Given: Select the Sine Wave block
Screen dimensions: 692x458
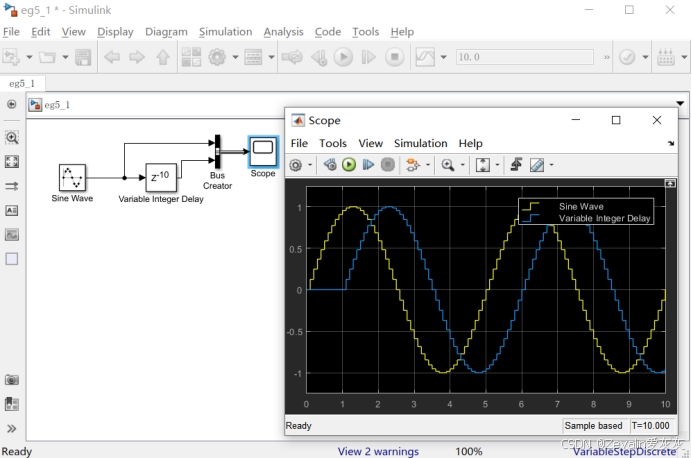Looking at the screenshot, I should pos(72,177).
